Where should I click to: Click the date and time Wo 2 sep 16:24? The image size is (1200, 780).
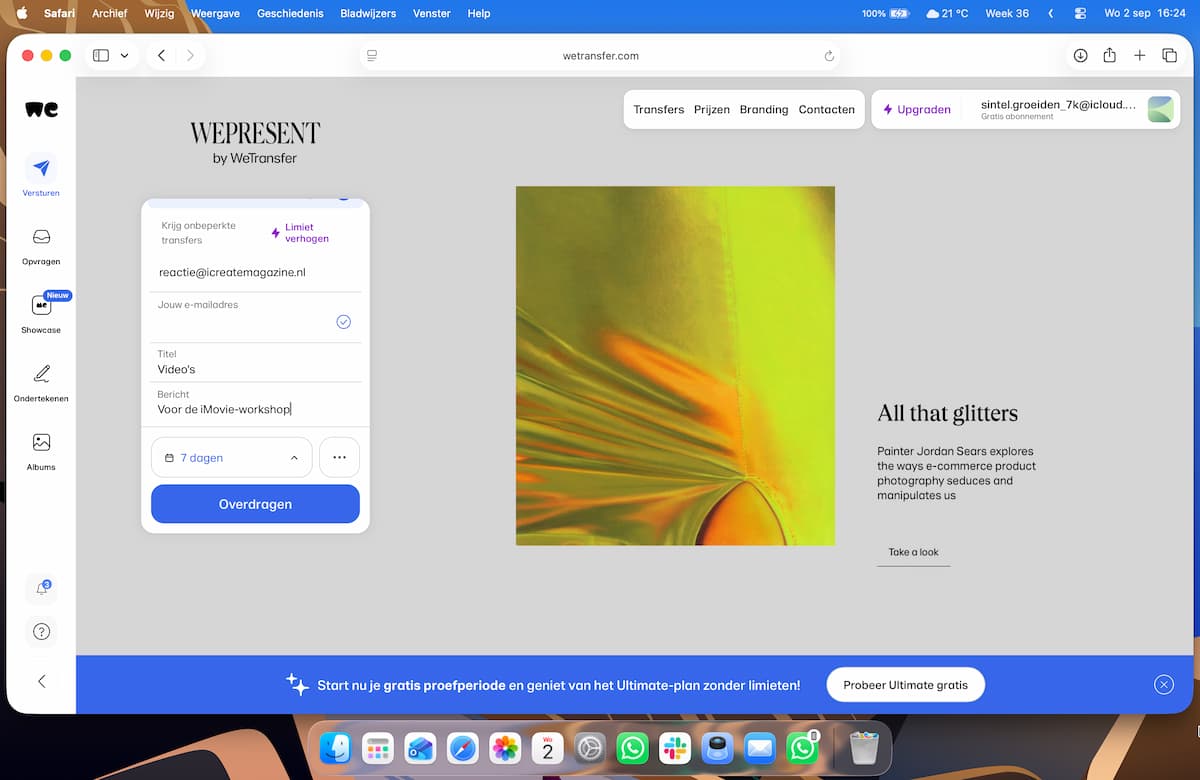click(x=1145, y=13)
